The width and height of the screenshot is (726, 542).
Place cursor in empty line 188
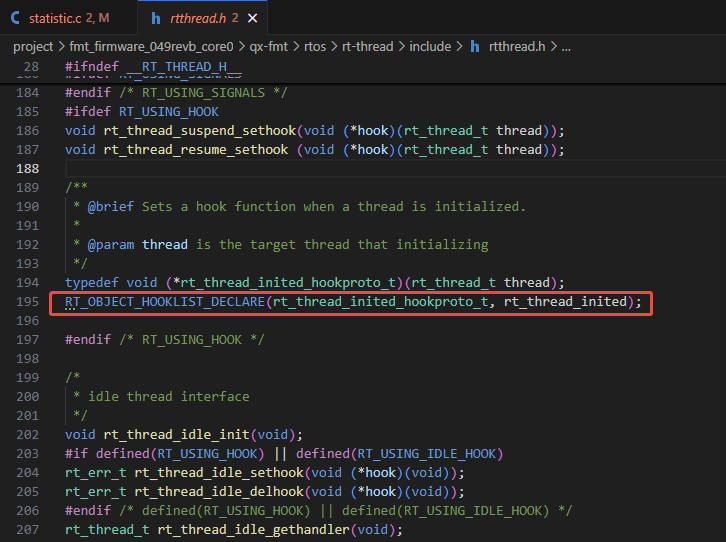396,168
